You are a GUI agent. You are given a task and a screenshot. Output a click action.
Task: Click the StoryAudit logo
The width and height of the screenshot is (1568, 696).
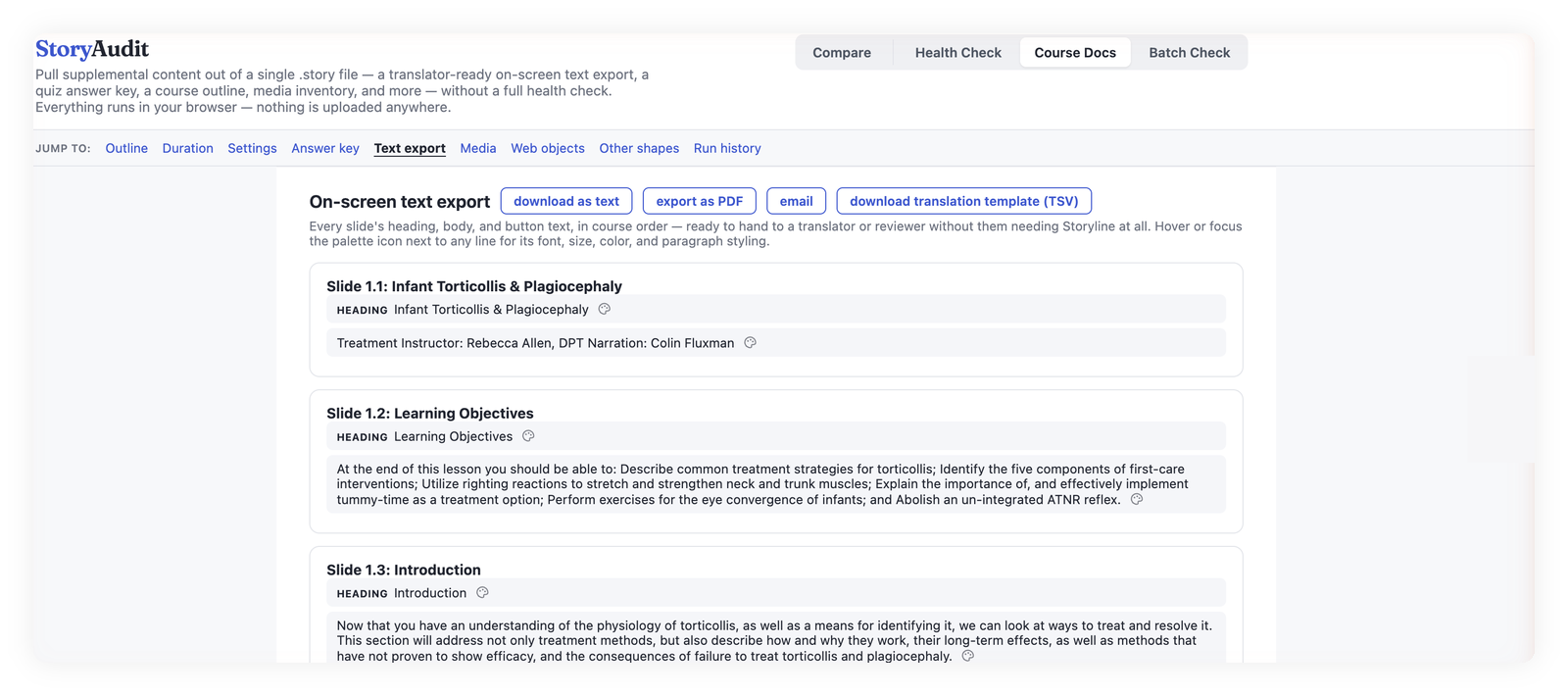pyautogui.click(x=92, y=49)
